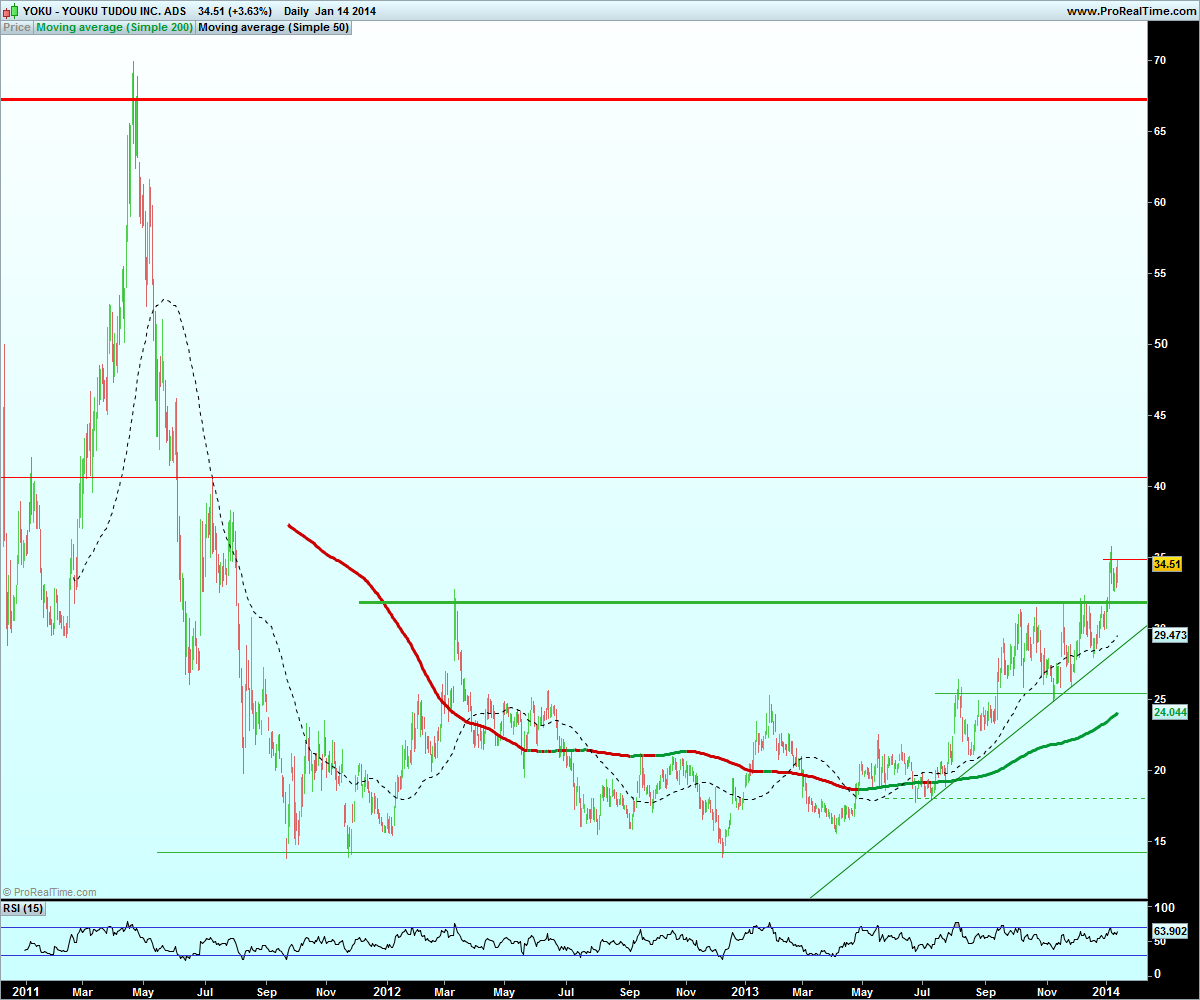This screenshot has height=1000, width=1200.
Task: Select the green 24.044 price tag
Action: [1170, 713]
